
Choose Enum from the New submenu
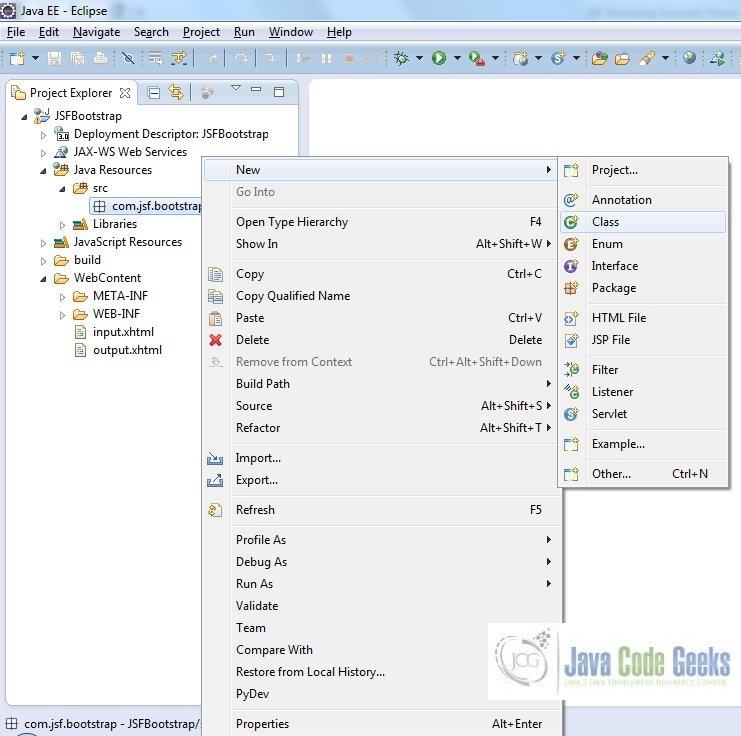pos(643,244)
